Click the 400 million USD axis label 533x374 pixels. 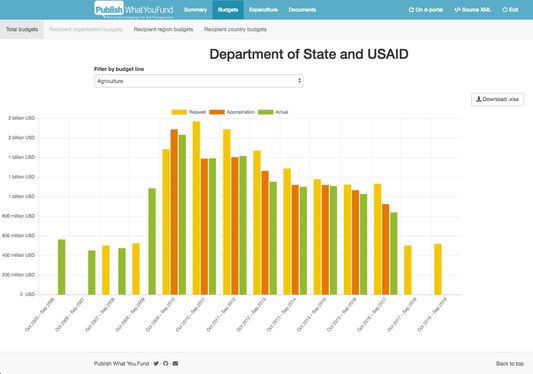[18, 255]
